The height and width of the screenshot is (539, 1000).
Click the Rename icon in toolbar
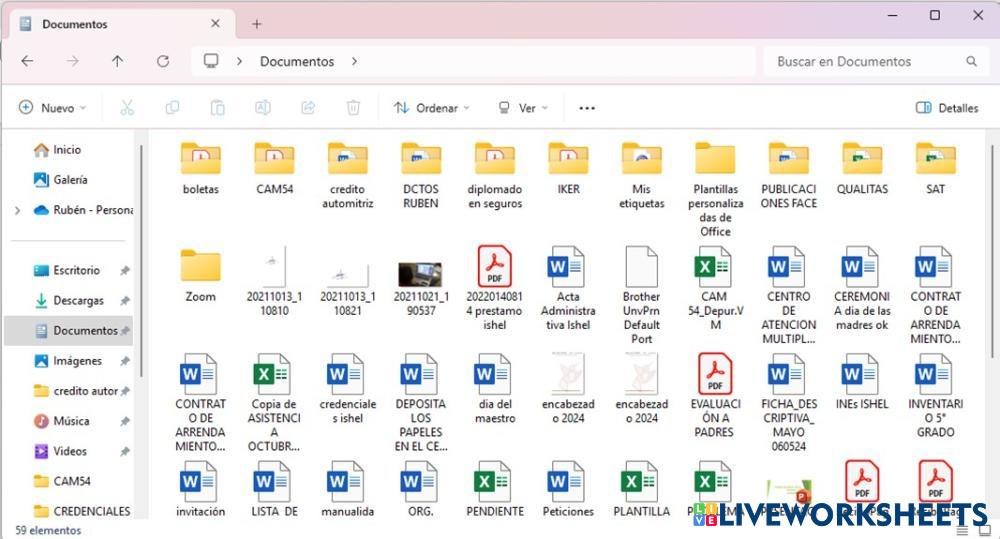coord(262,108)
